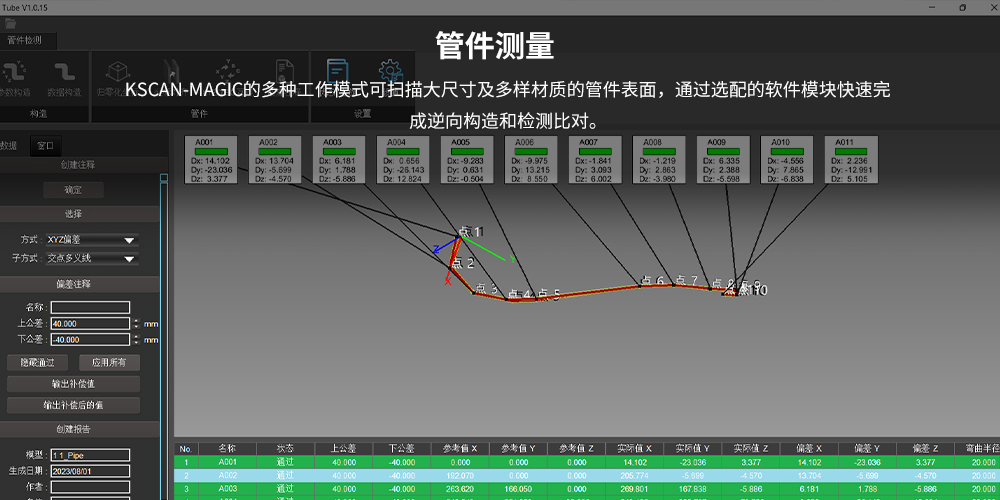Open the 方式 XYZ偏差 dropdown
Screen dimensions: 1000x500
click(93, 240)
